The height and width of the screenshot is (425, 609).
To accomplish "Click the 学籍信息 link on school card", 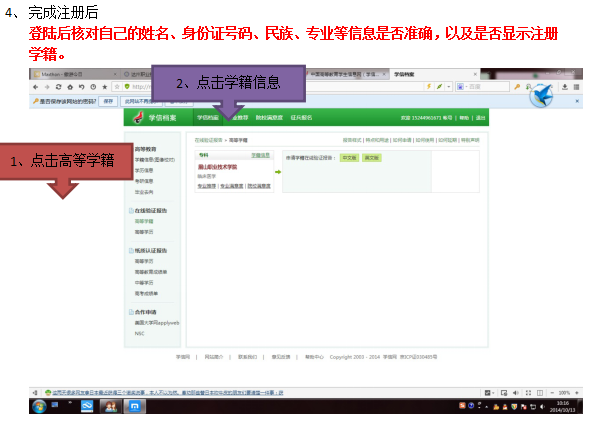I will coord(260,155).
